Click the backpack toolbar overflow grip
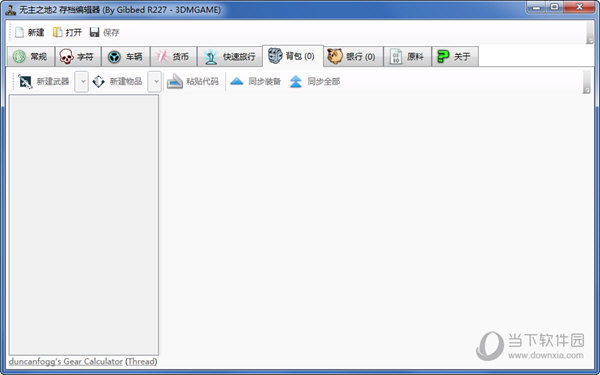 pyautogui.click(x=586, y=82)
